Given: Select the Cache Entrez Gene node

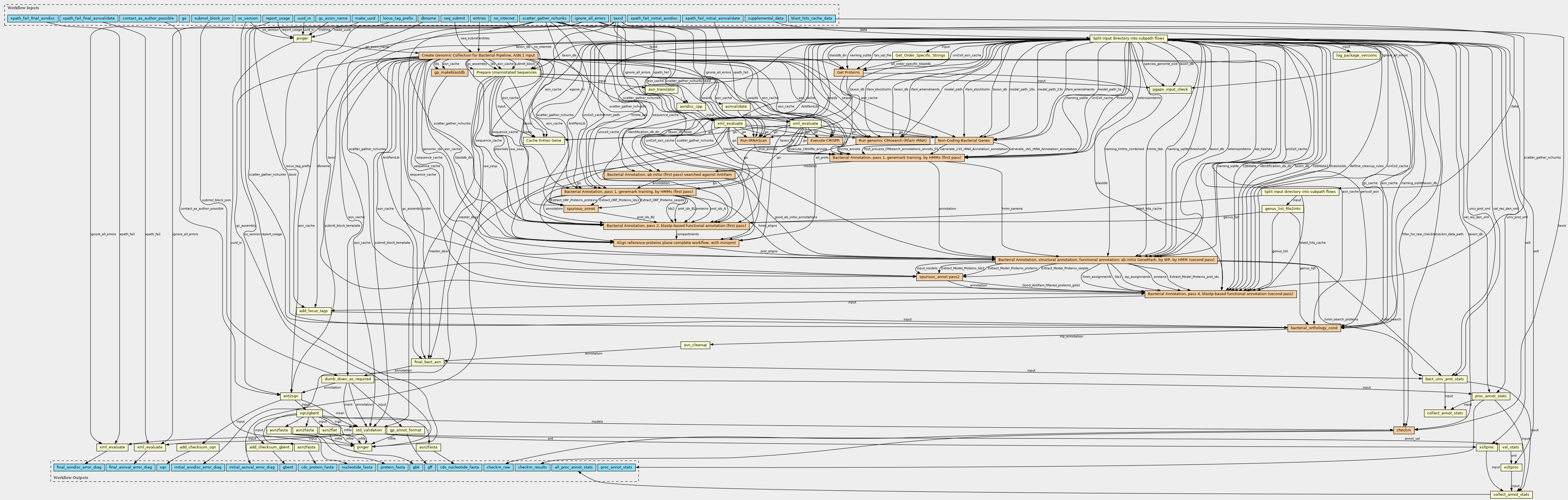Looking at the screenshot, I should click(x=544, y=141).
